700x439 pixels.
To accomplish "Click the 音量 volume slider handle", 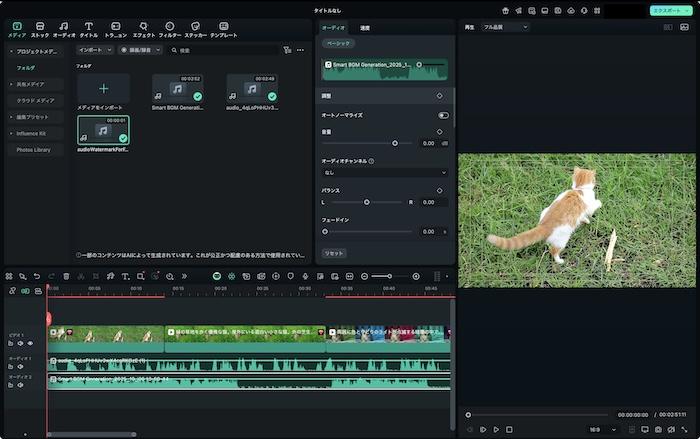I will (395, 143).
